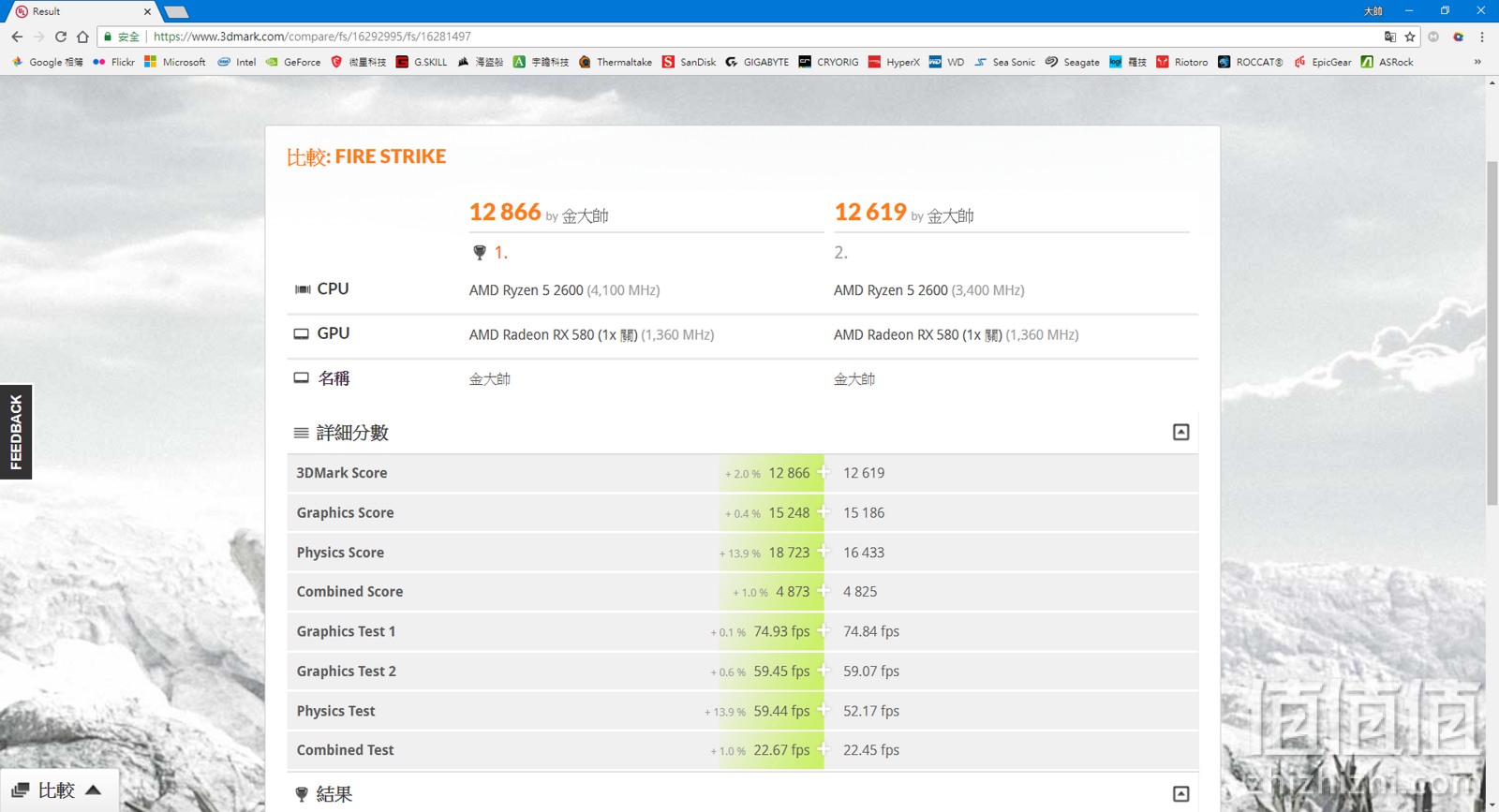Select the AMD Ryzen 5 2600 (3,400 MHz) text
The image size is (1499, 812).
coord(929,290)
